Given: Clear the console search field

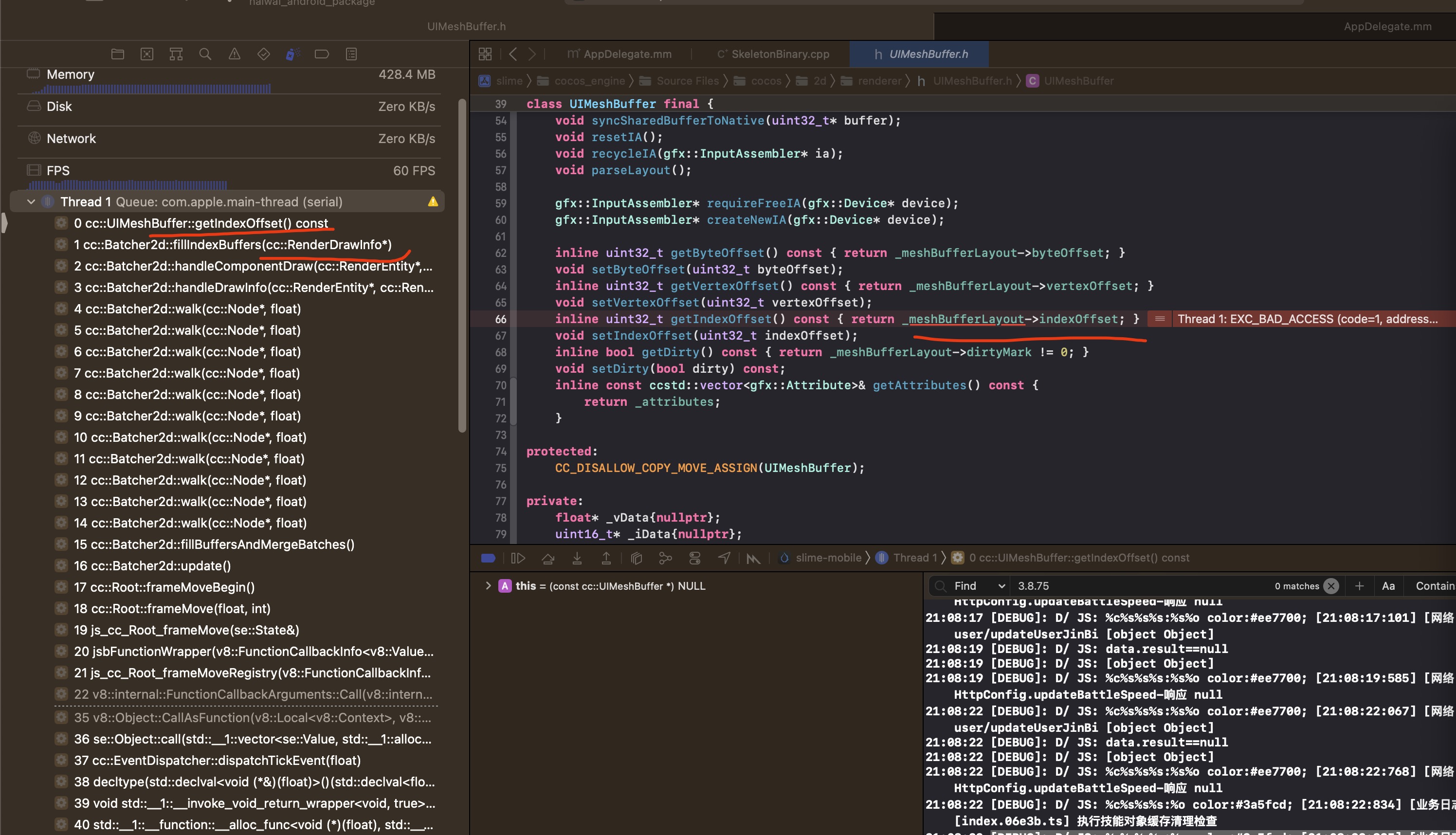Looking at the screenshot, I should coord(1331,586).
